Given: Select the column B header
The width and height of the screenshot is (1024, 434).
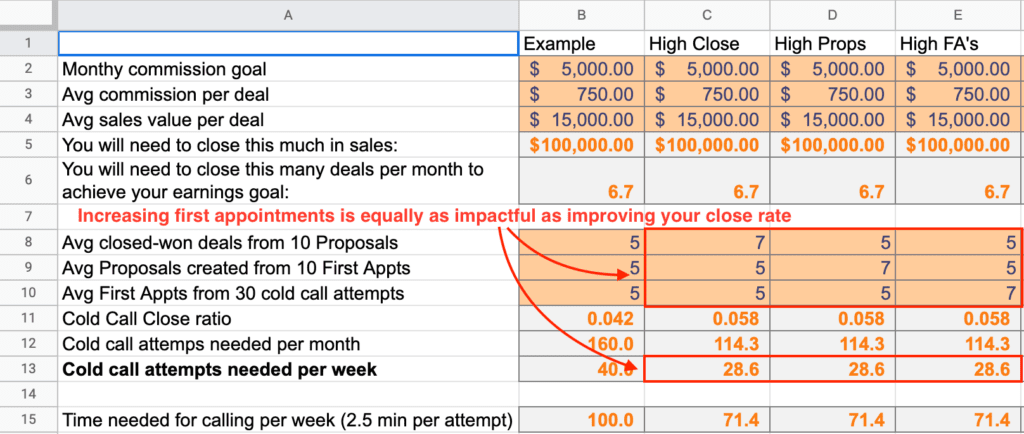Looking at the screenshot, I should click(x=581, y=14).
